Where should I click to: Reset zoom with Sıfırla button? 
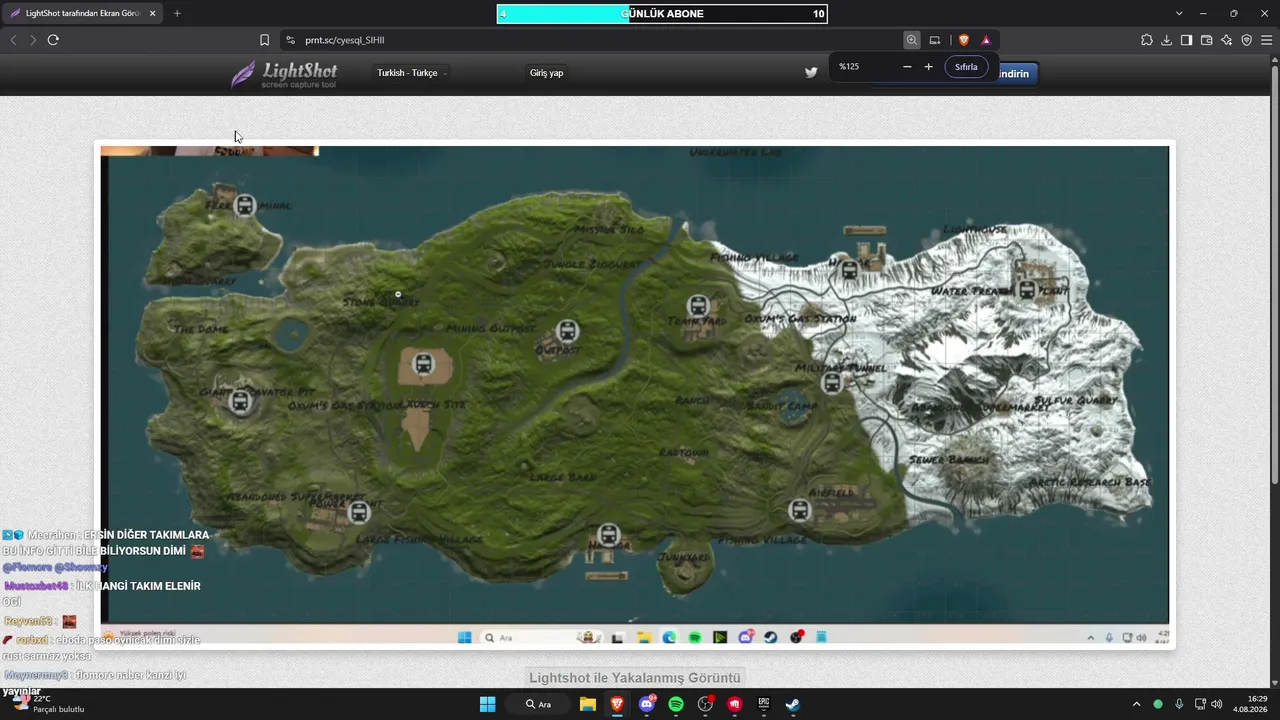click(x=966, y=67)
